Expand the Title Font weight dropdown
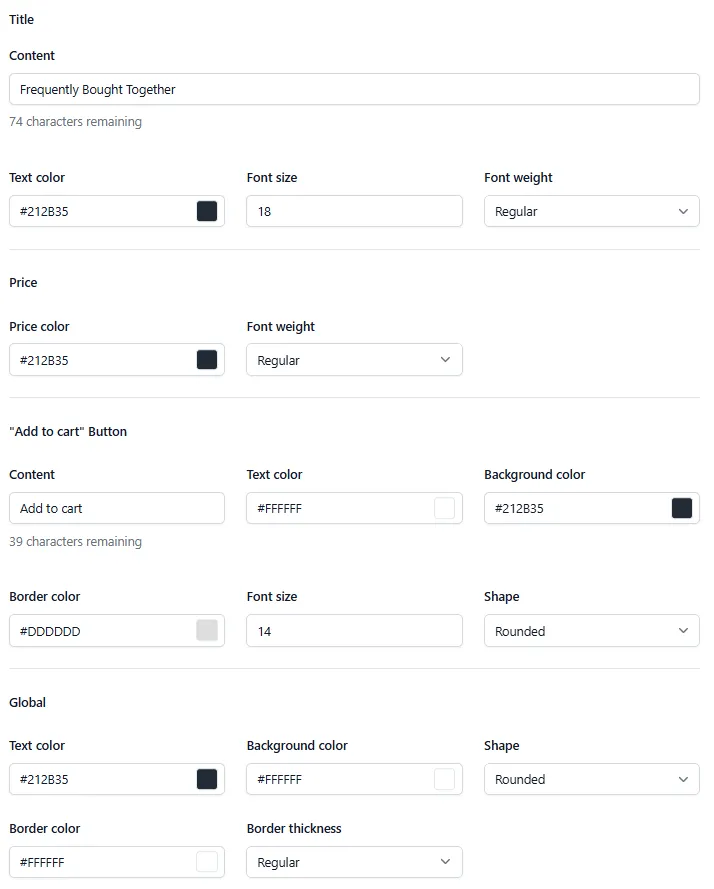The image size is (714, 889). [x=592, y=211]
